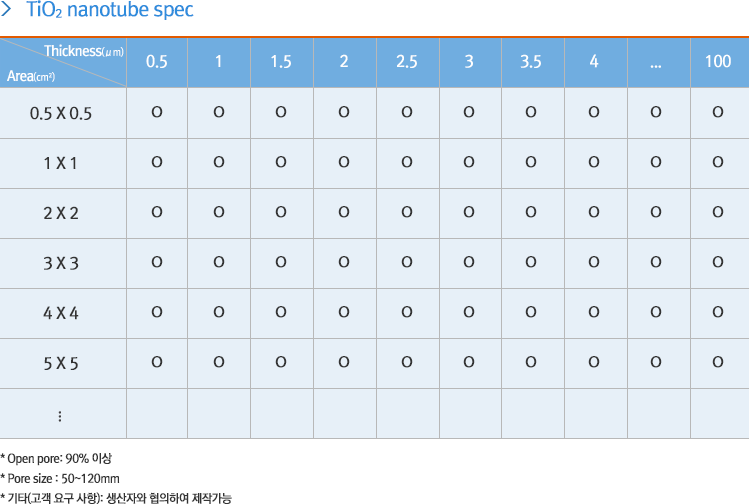Click the Thickness(μm) label in header corner
Screen dimensions: 750x504
coord(84,51)
